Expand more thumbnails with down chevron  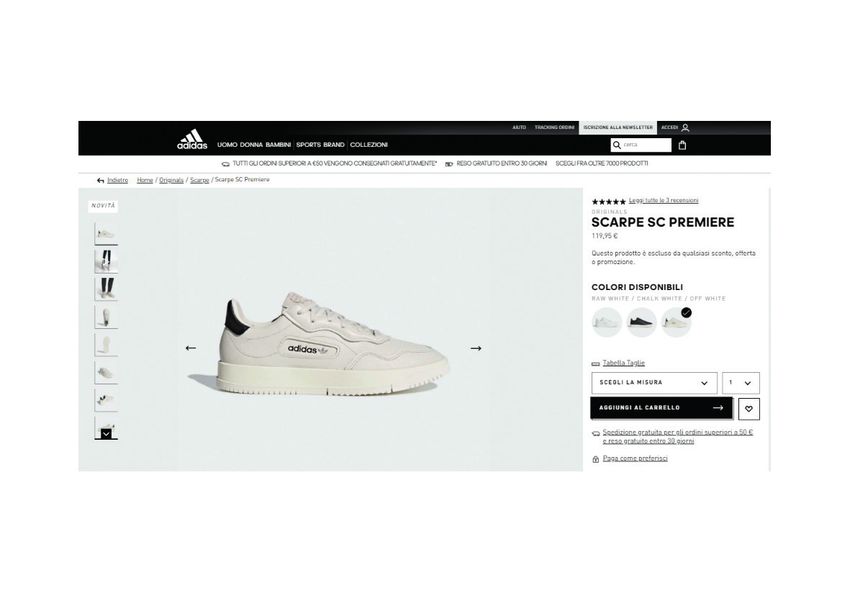tap(106, 434)
